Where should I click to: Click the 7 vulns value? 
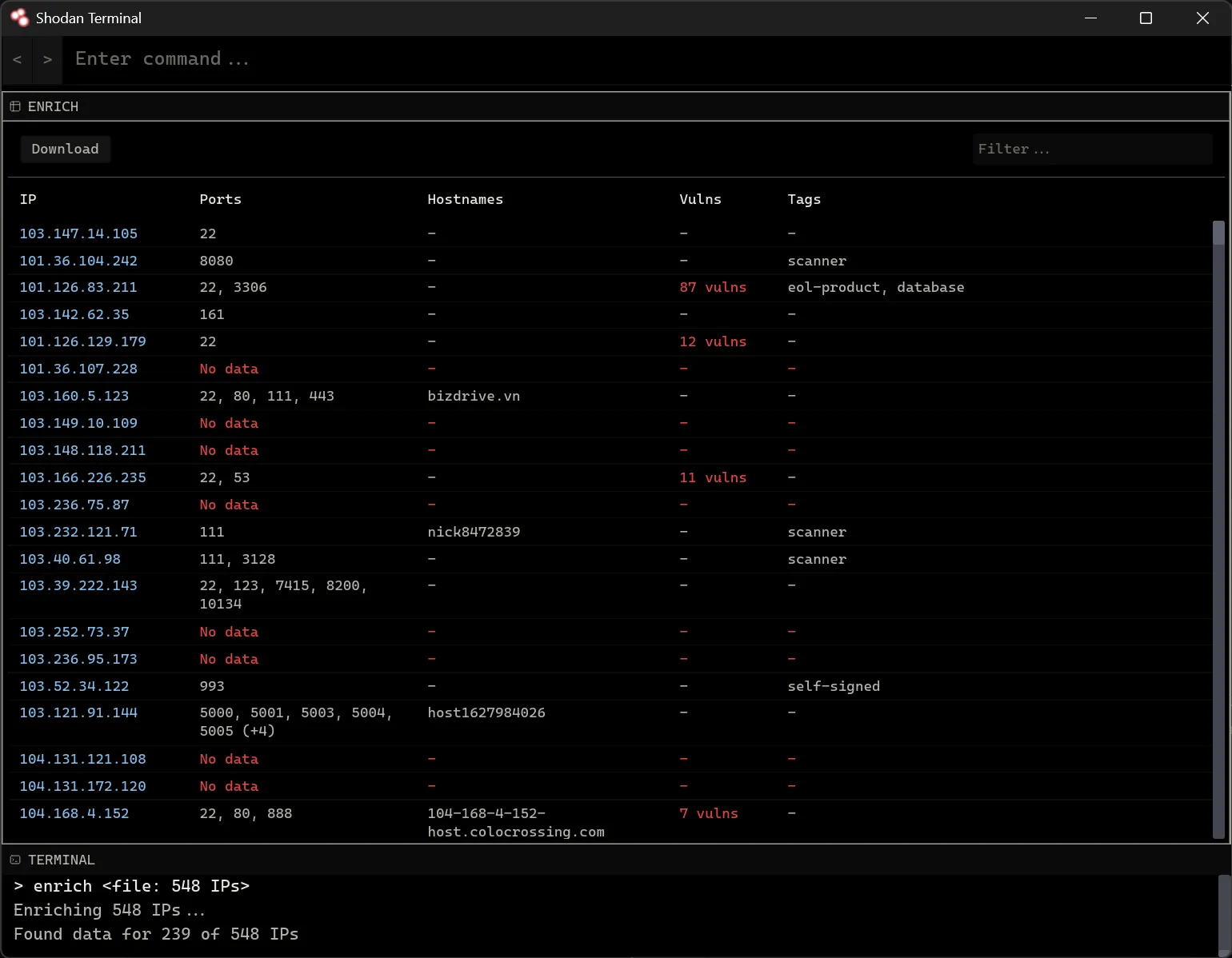[709, 813]
